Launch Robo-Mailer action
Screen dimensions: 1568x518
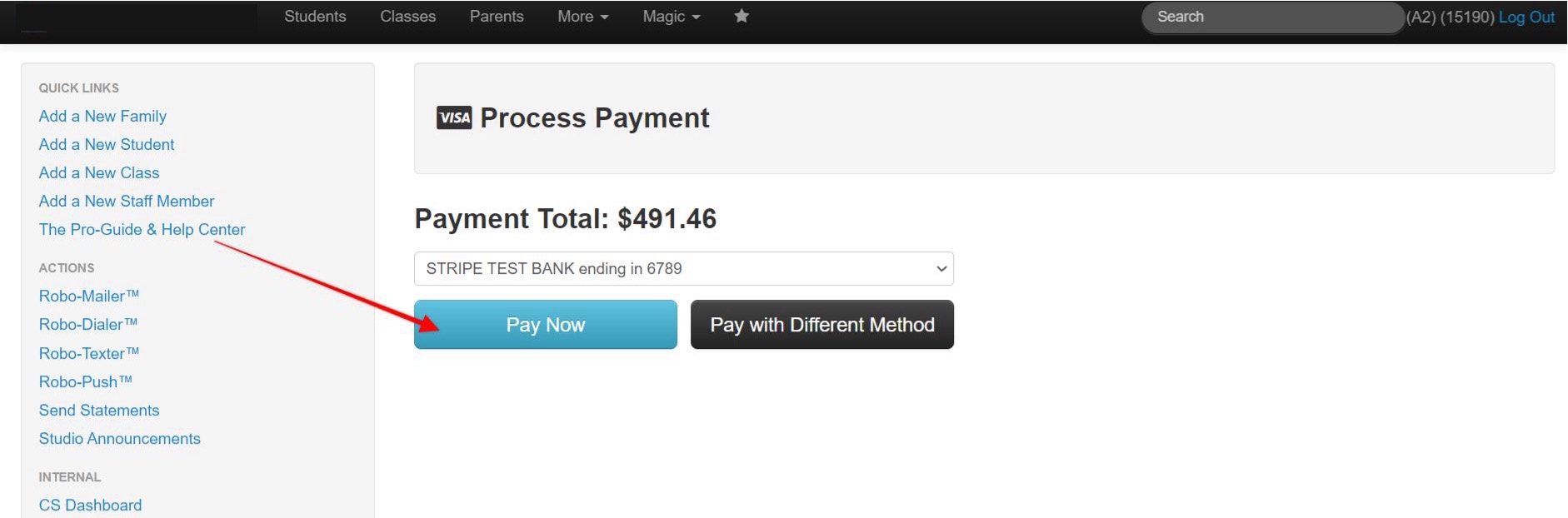tap(88, 296)
